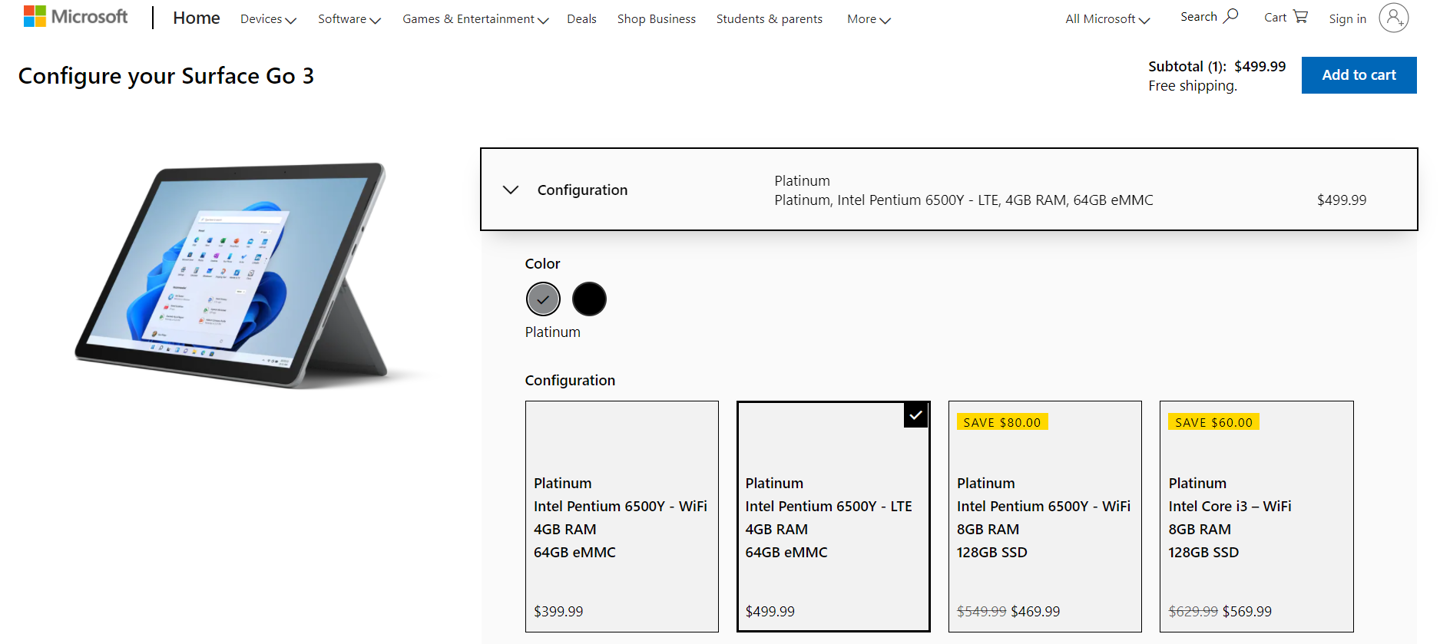This screenshot has height=644, width=1440.
Task: Open the Software dropdown menu
Action: point(349,19)
